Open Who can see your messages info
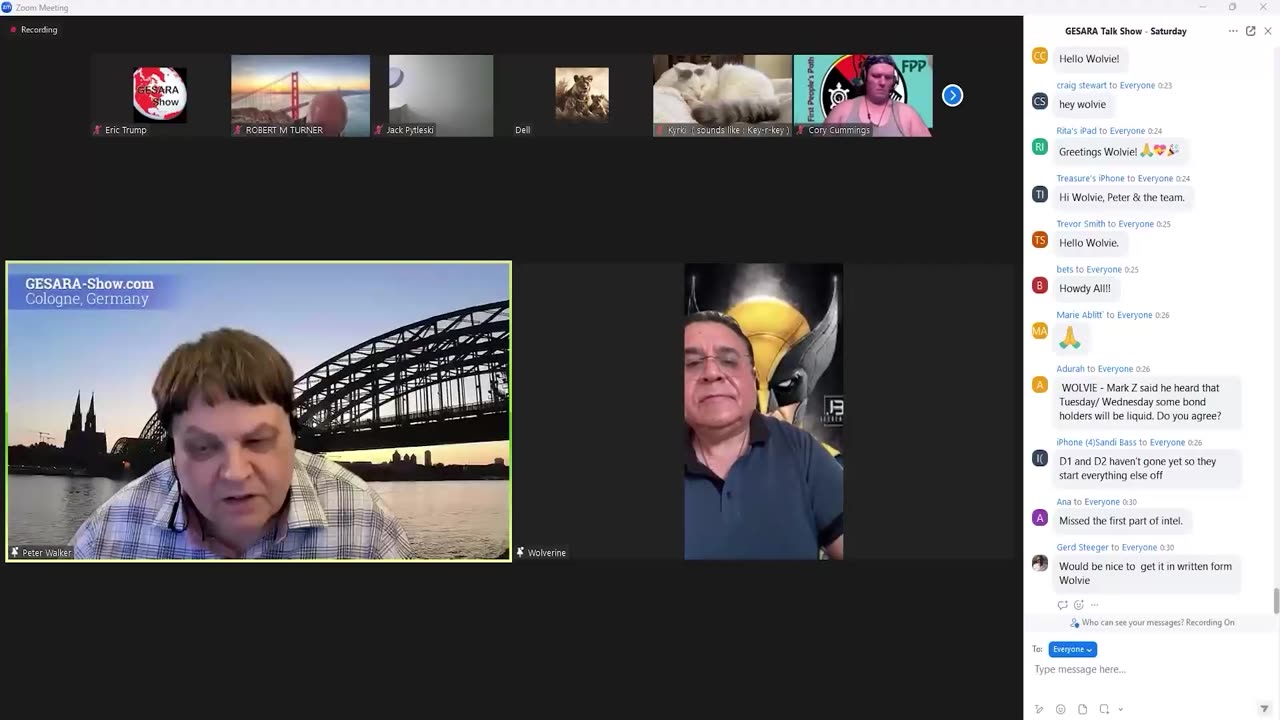The height and width of the screenshot is (720, 1280). point(1152,622)
